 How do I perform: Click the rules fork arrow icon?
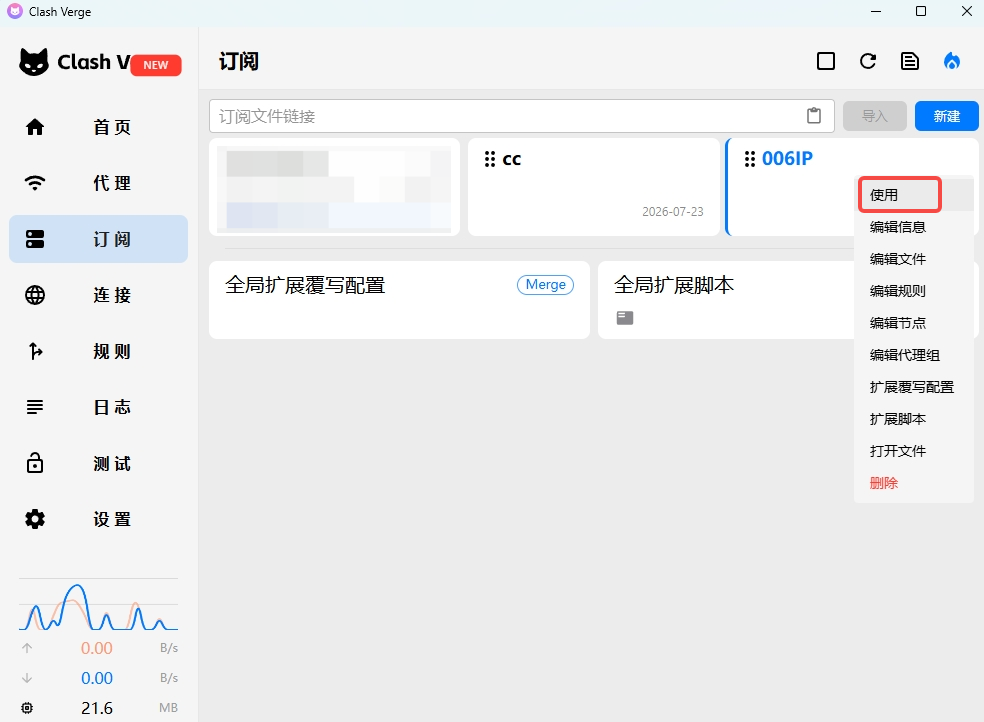[x=36, y=351]
